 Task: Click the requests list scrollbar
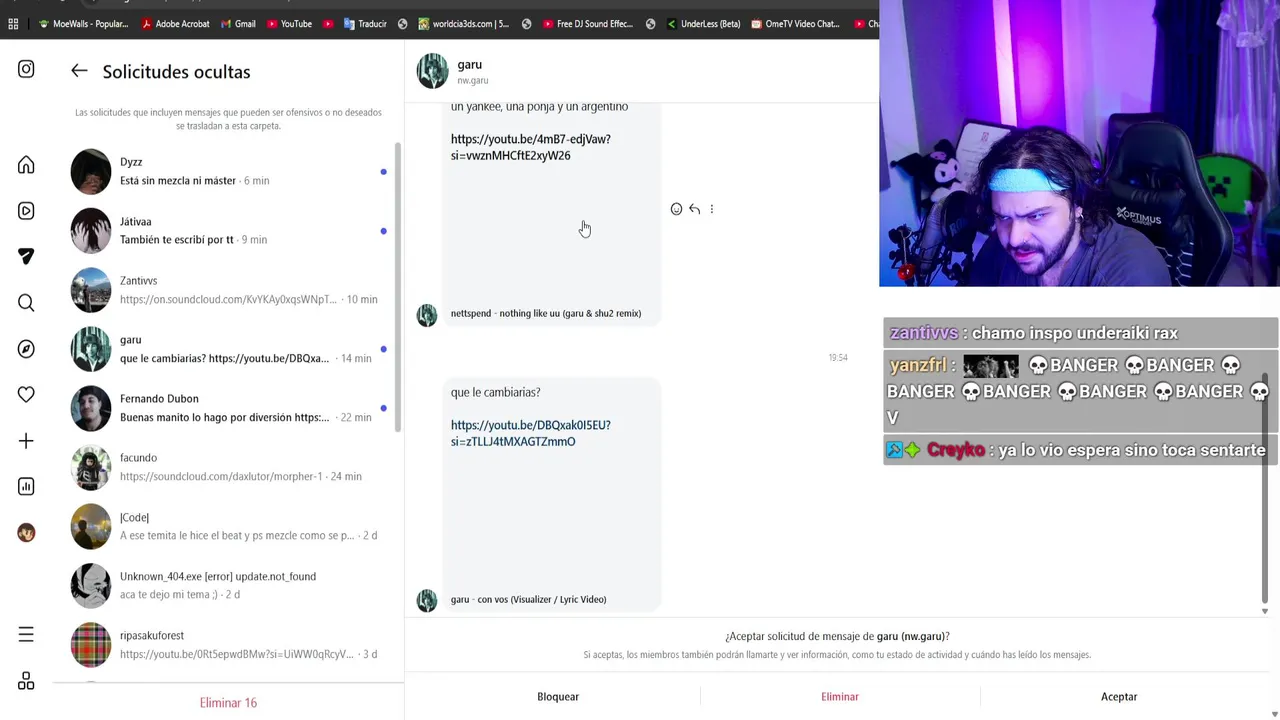398,287
